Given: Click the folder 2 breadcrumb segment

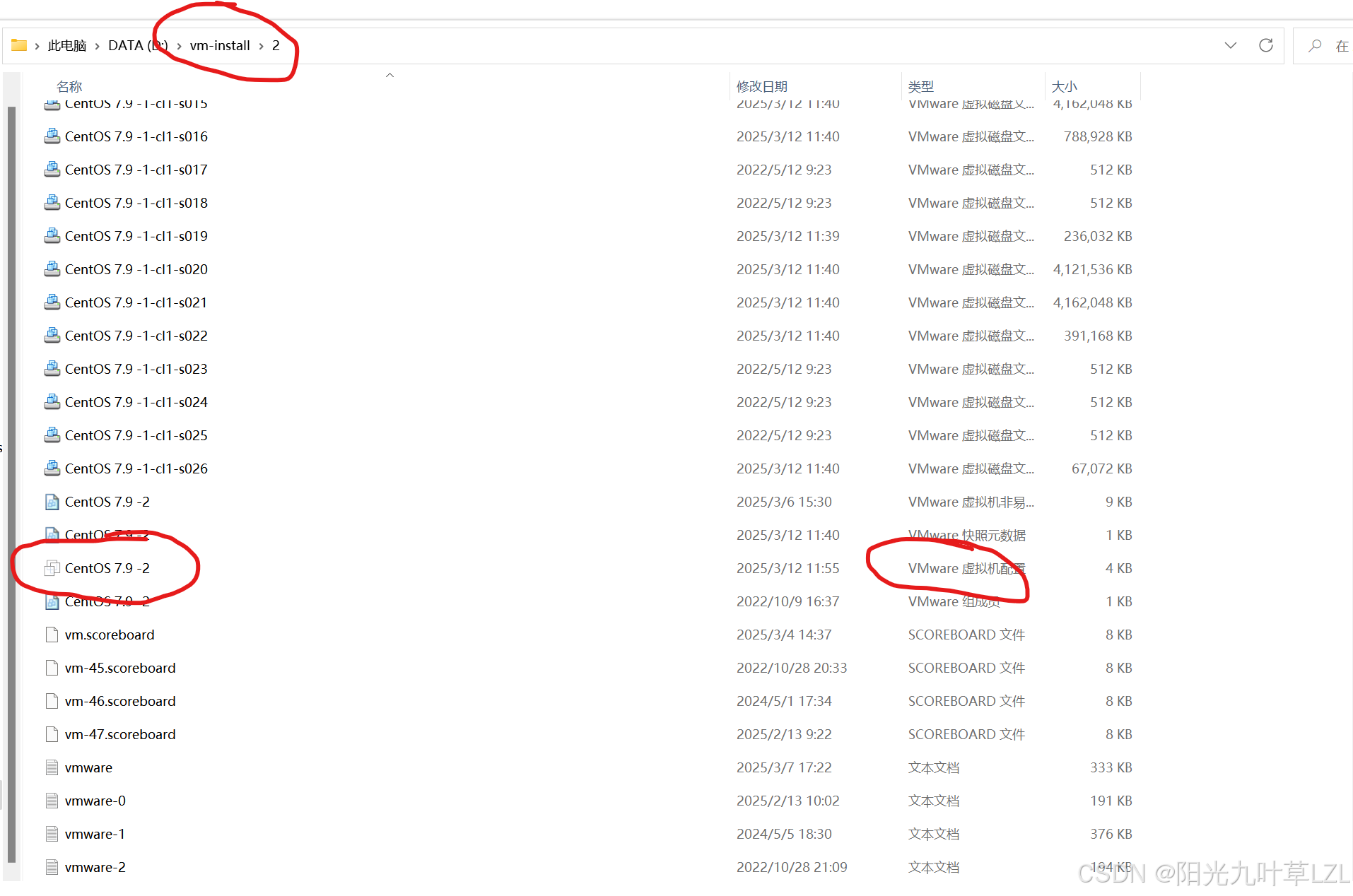Looking at the screenshot, I should [x=276, y=45].
